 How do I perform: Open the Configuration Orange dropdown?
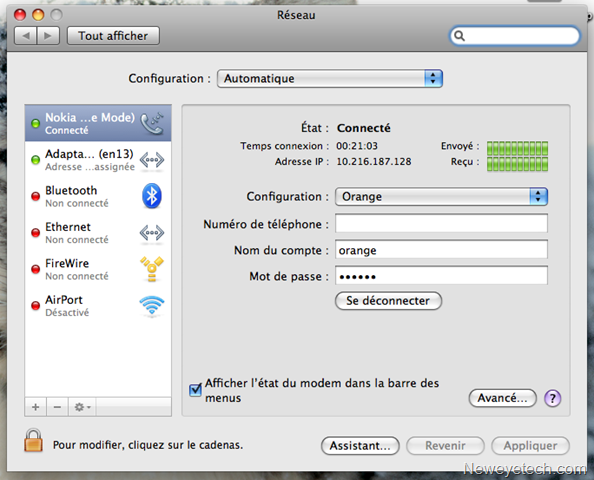pyautogui.click(x=441, y=197)
